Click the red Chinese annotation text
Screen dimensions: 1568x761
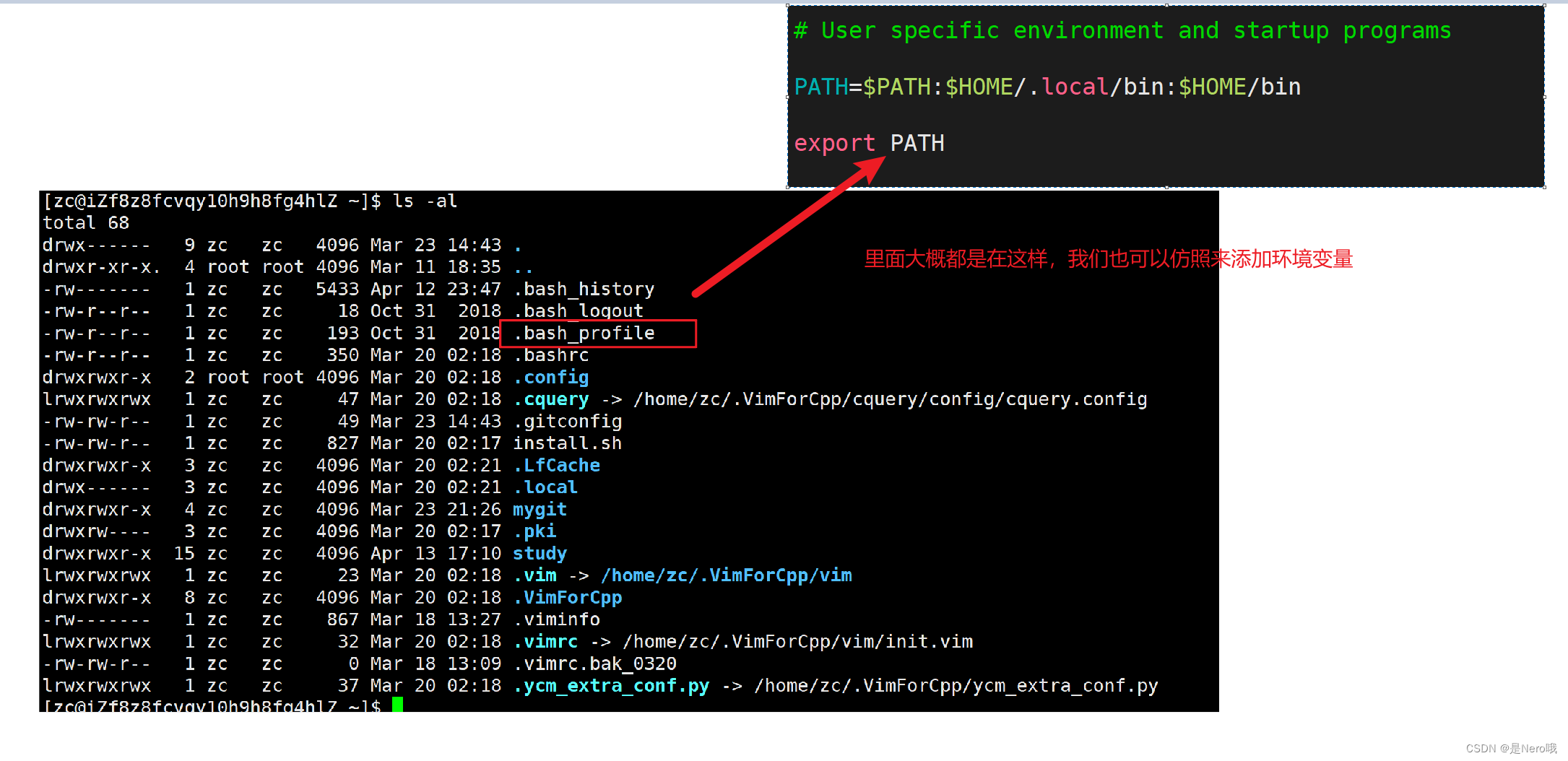(1109, 259)
